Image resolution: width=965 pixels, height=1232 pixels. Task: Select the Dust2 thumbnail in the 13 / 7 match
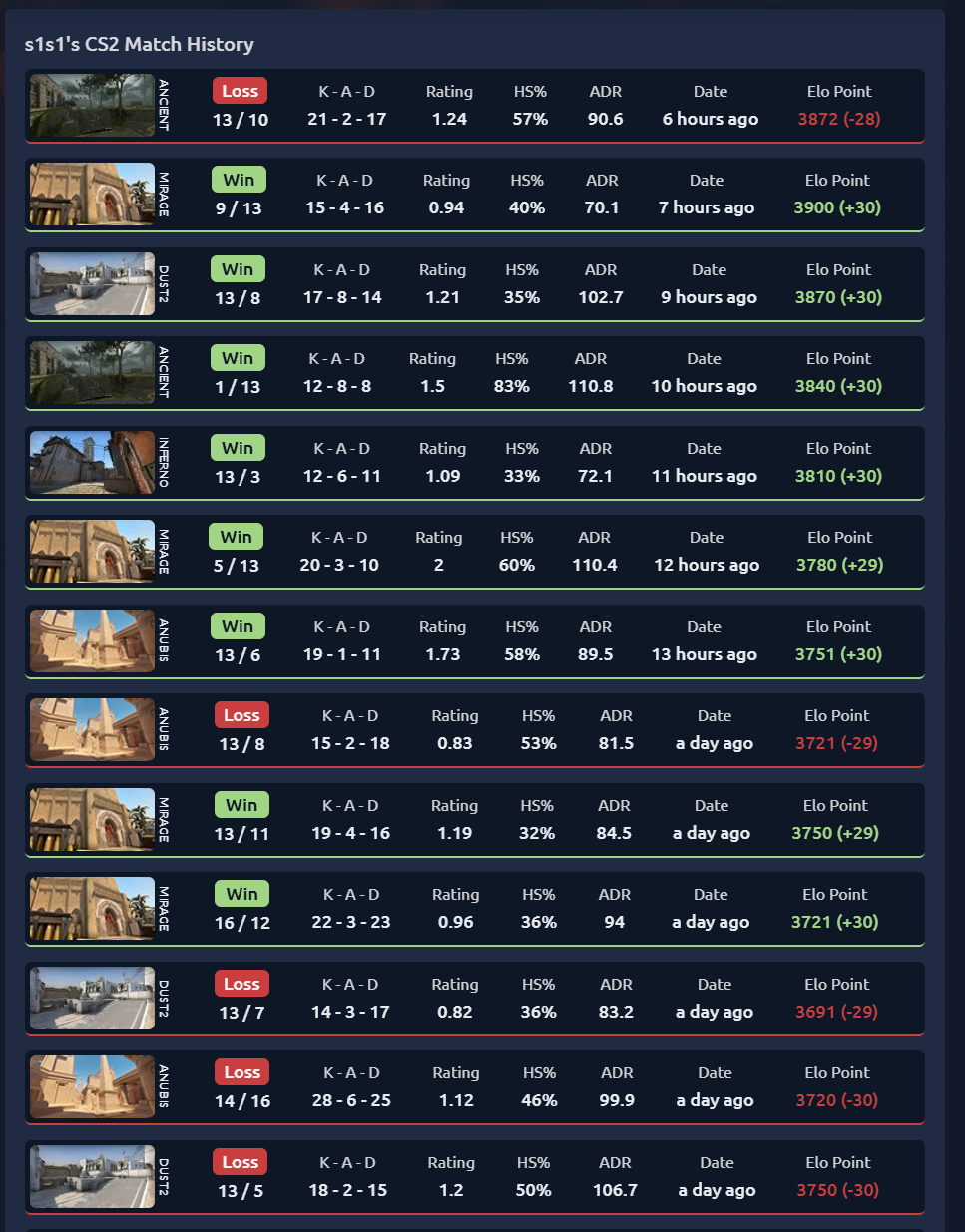(x=92, y=999)
